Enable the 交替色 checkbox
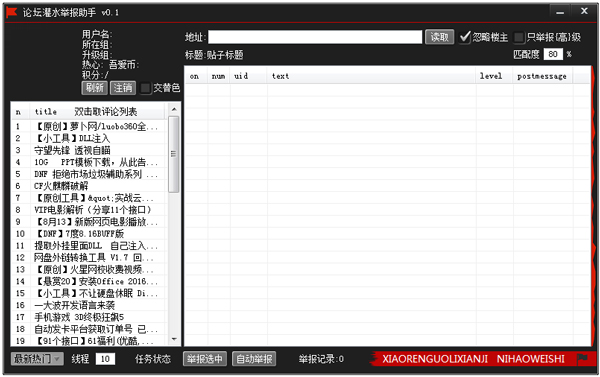The height and width of the screenshot is (377, 600). [145, 88]
